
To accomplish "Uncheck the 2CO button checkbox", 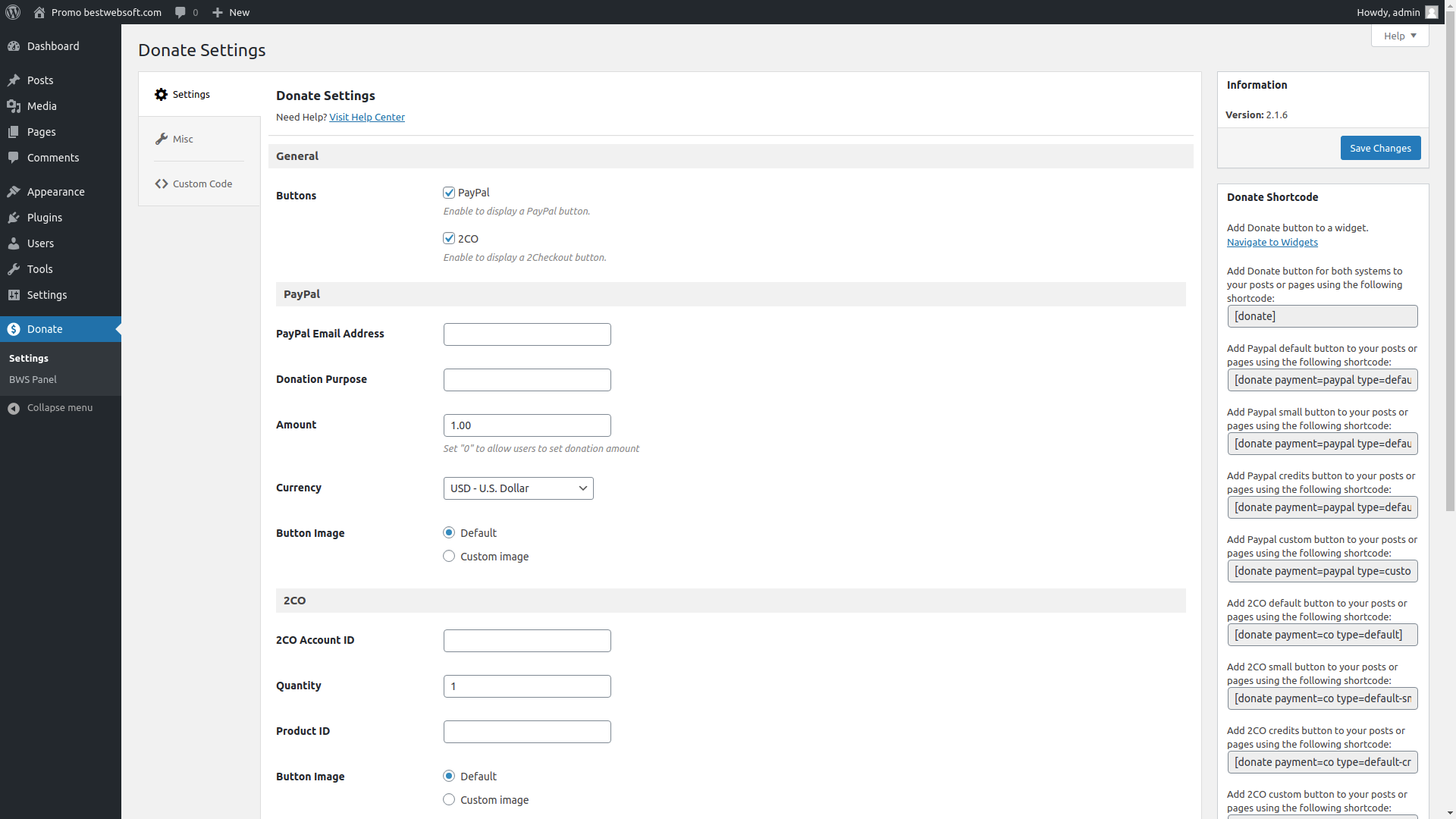I will tap(449, 239).
